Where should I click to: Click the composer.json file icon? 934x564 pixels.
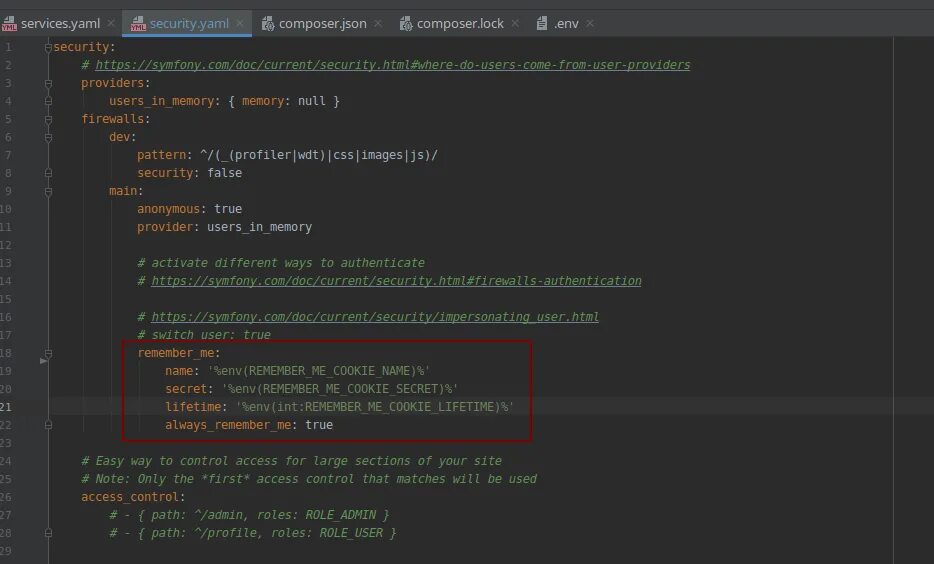point(268,24)
